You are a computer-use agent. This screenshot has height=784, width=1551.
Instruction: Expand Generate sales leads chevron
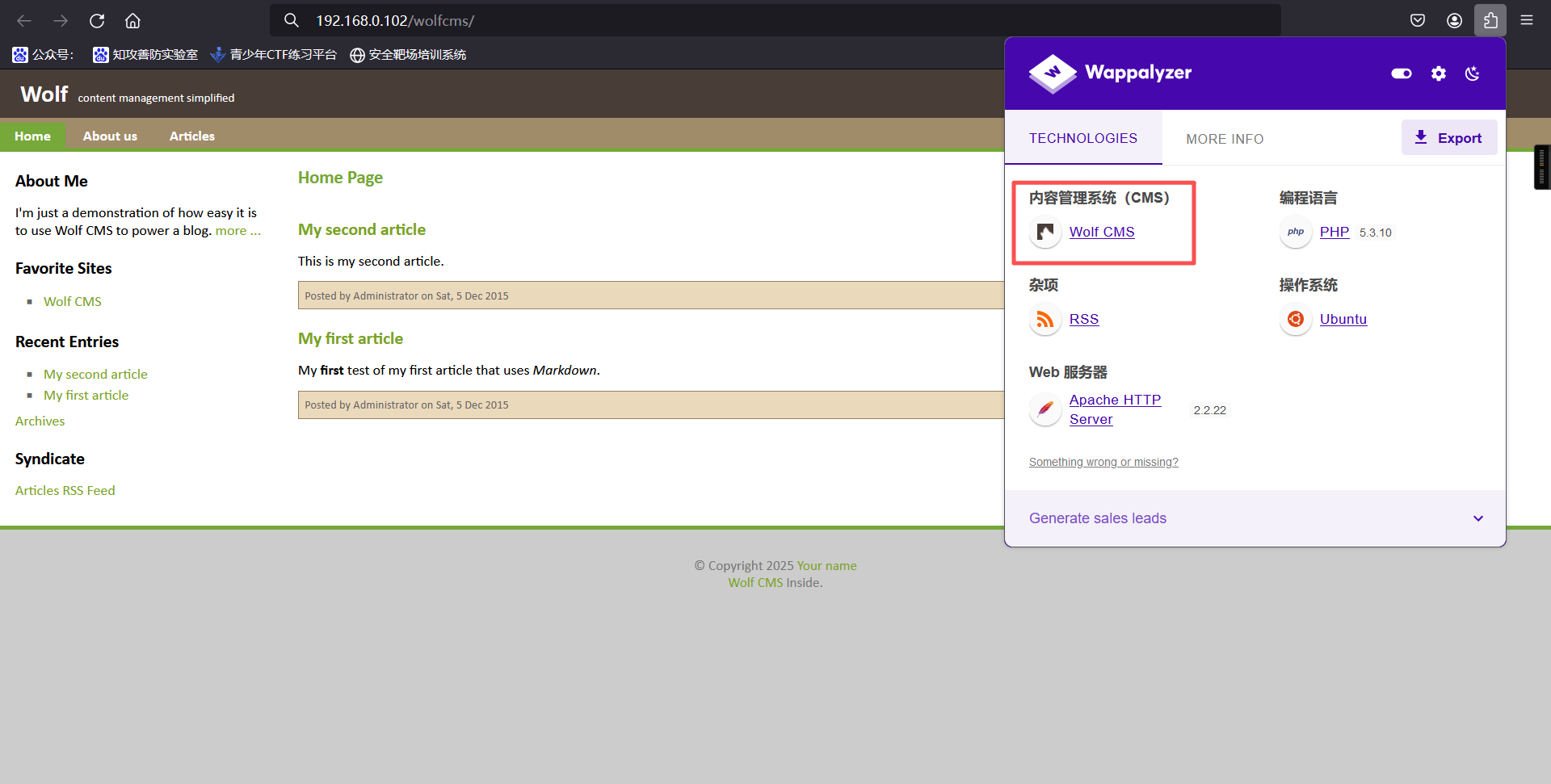(1478, 518)
